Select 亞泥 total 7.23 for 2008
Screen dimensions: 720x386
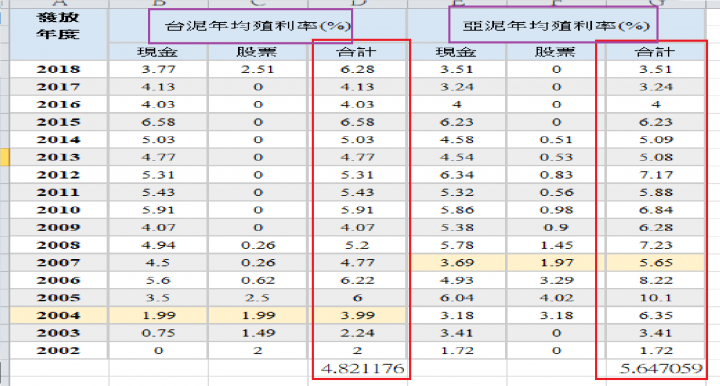pyautogui.click(x=656, y=245)
